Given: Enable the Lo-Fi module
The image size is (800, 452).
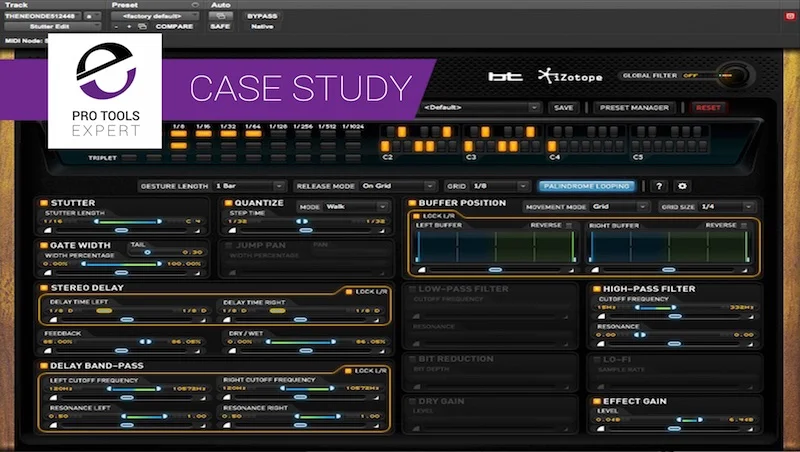Looking at the screenshot, I should [x=596, y=359].
